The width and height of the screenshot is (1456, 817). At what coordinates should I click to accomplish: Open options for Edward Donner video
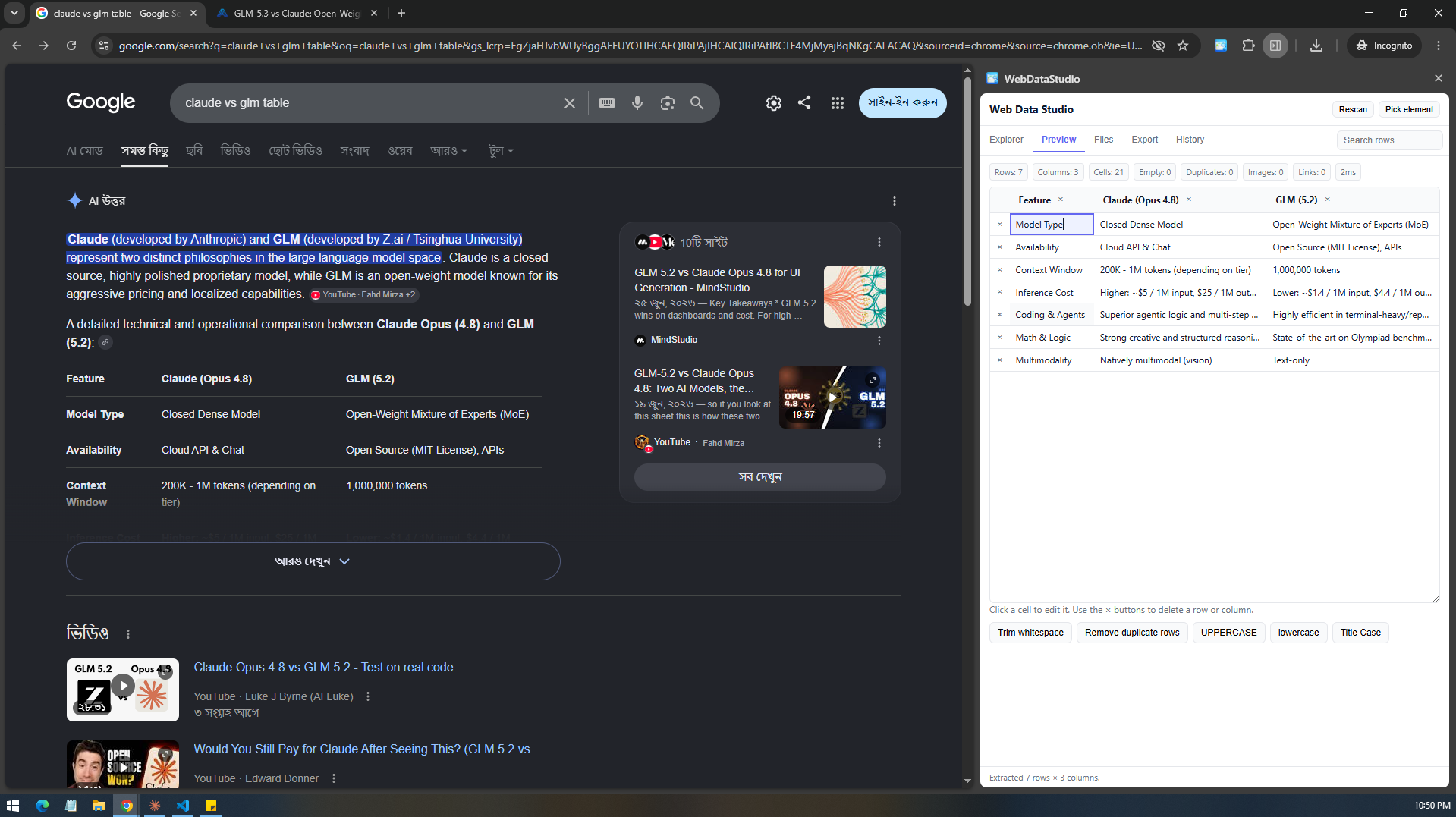334,778
